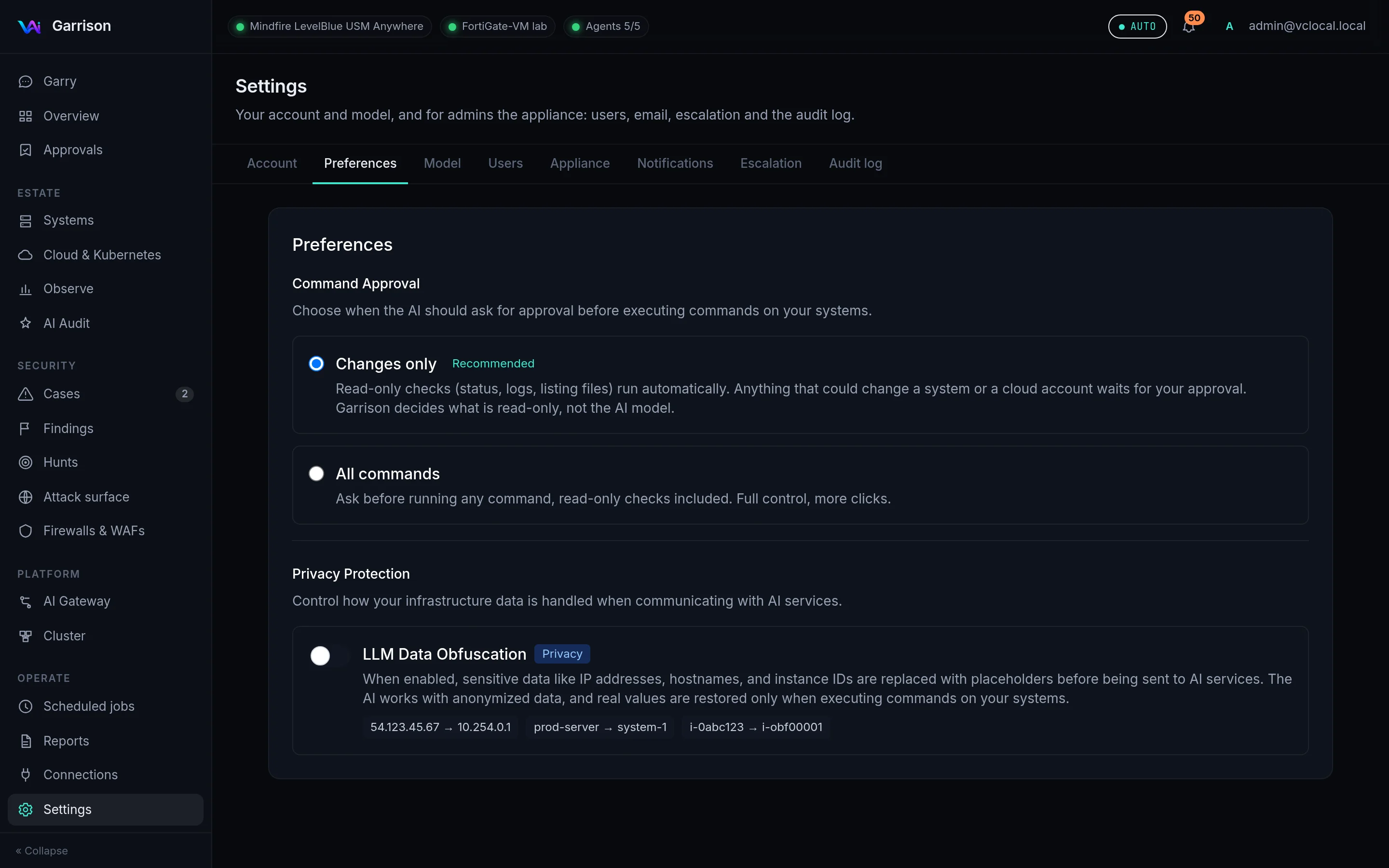Click Firewalls & WAFs shield icon
Image resolution: width=1389 pixels, height=868 pixels.
(x=25, y=531)
